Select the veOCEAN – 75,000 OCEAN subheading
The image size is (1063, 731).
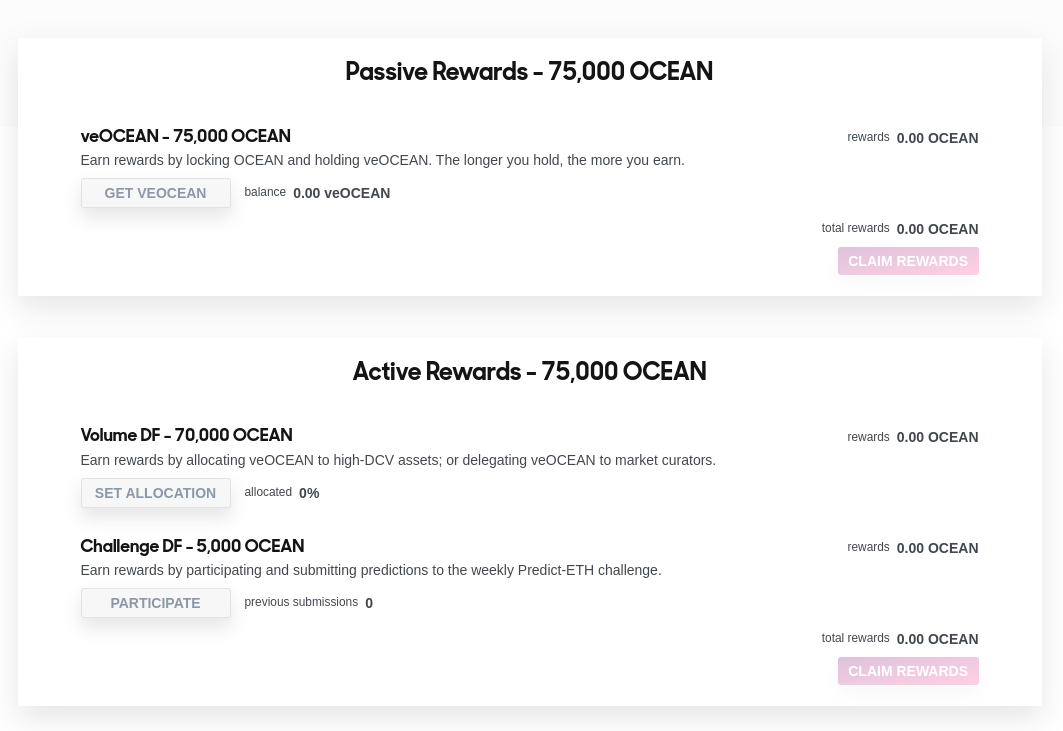click(186, 136)
